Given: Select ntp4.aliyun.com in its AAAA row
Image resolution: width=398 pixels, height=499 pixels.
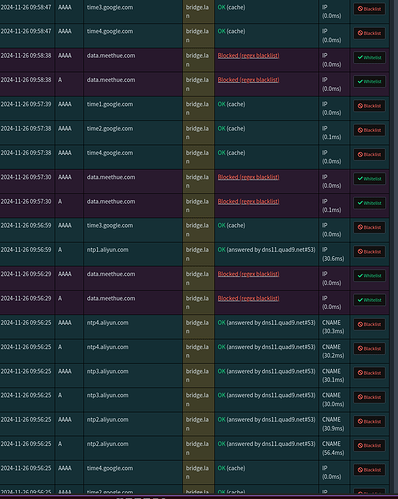Looking at the screenshot, I should 107,323.
